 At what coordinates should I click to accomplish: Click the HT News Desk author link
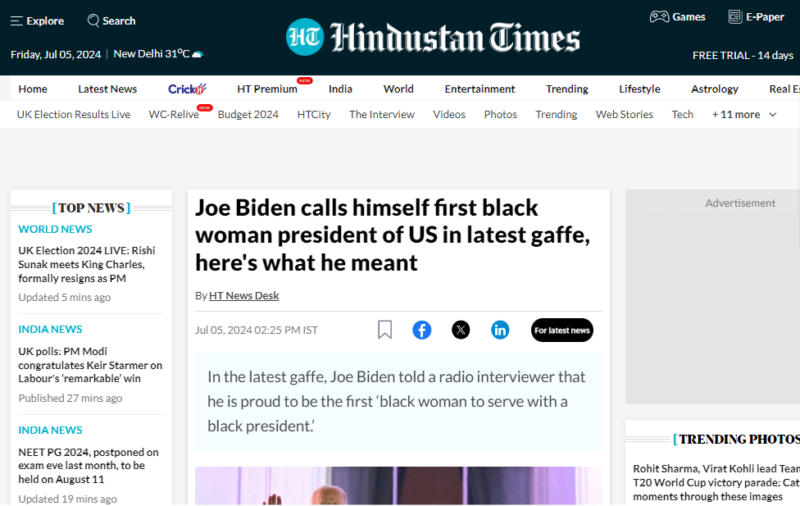tap(244, 295)
